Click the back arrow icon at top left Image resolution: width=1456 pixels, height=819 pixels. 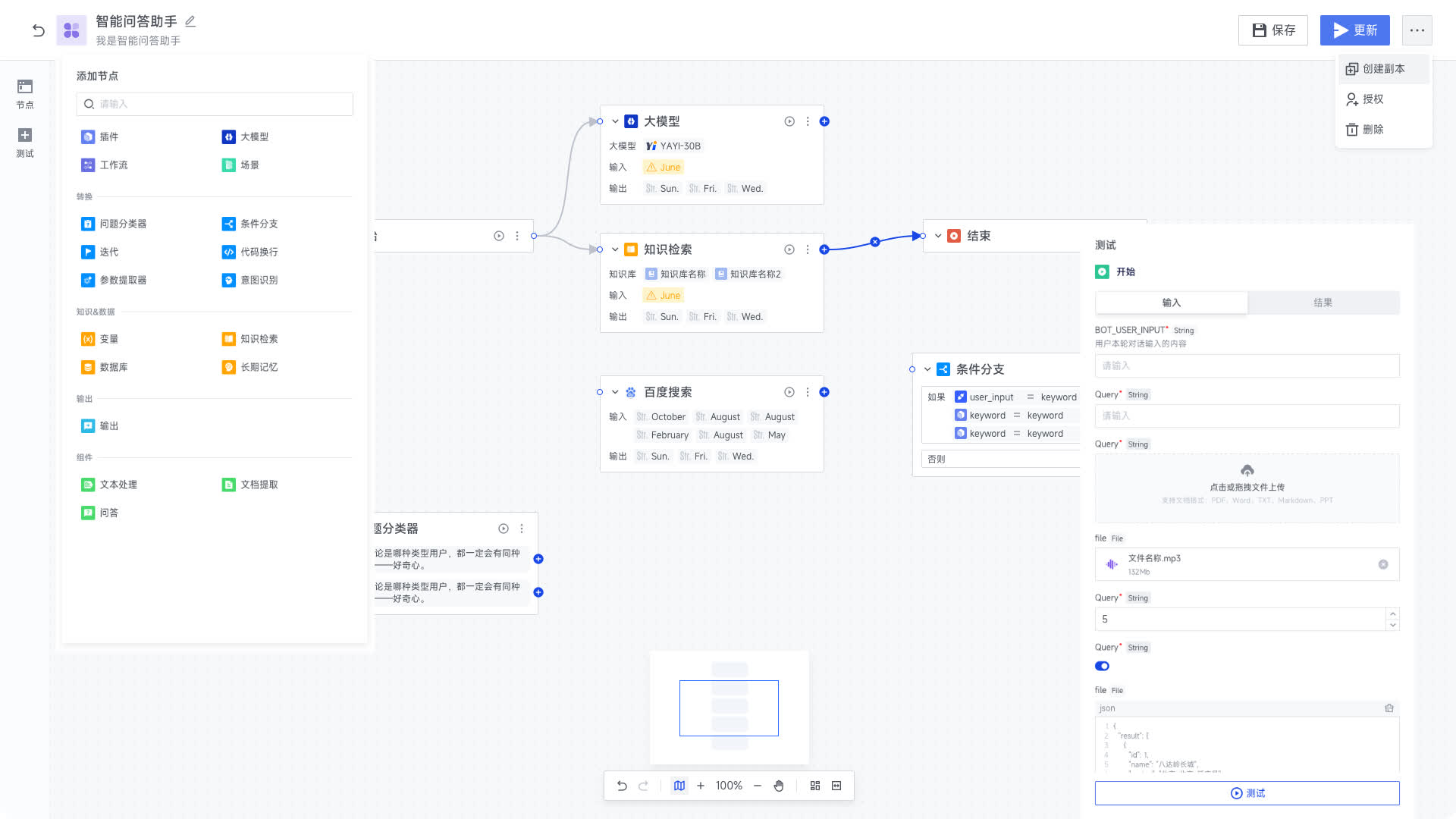(x=39, y=30)
